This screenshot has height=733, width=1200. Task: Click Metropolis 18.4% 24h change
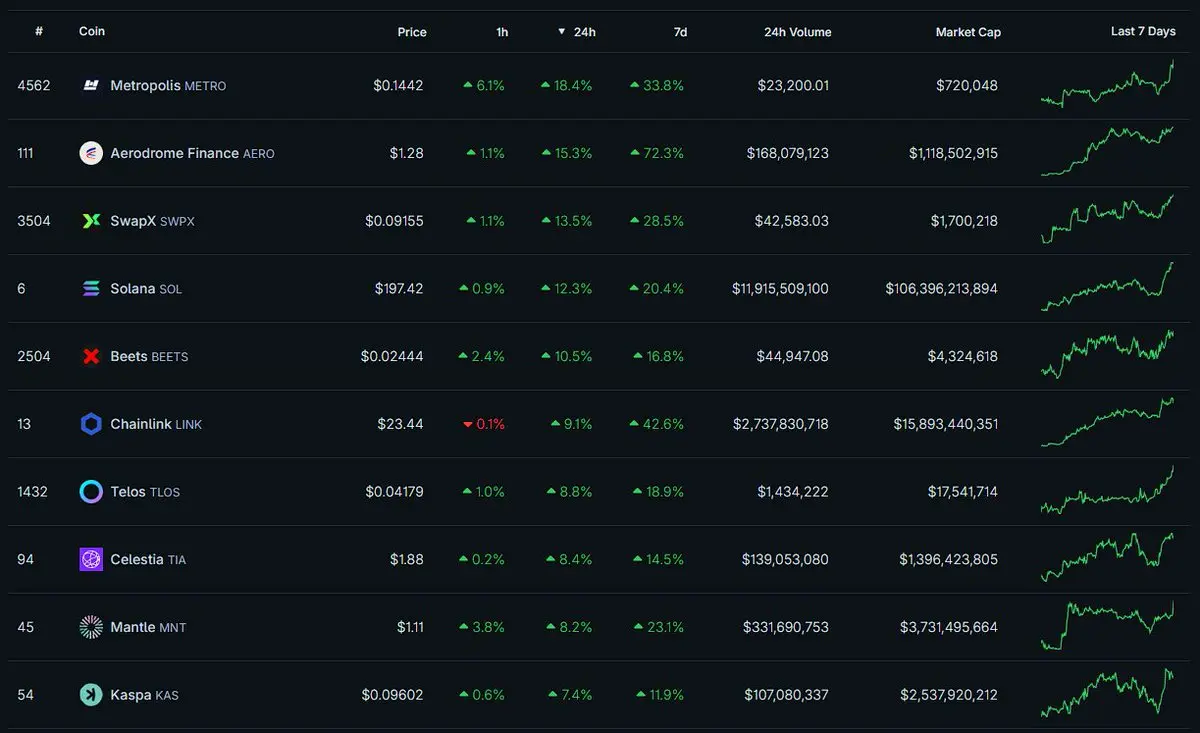pos(566,86)
